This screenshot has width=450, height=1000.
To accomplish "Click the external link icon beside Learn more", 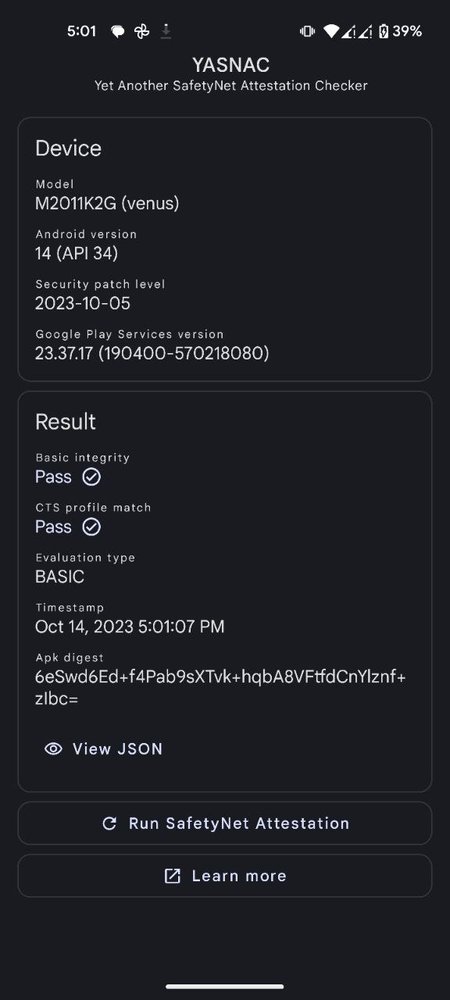I will (172, 876).
